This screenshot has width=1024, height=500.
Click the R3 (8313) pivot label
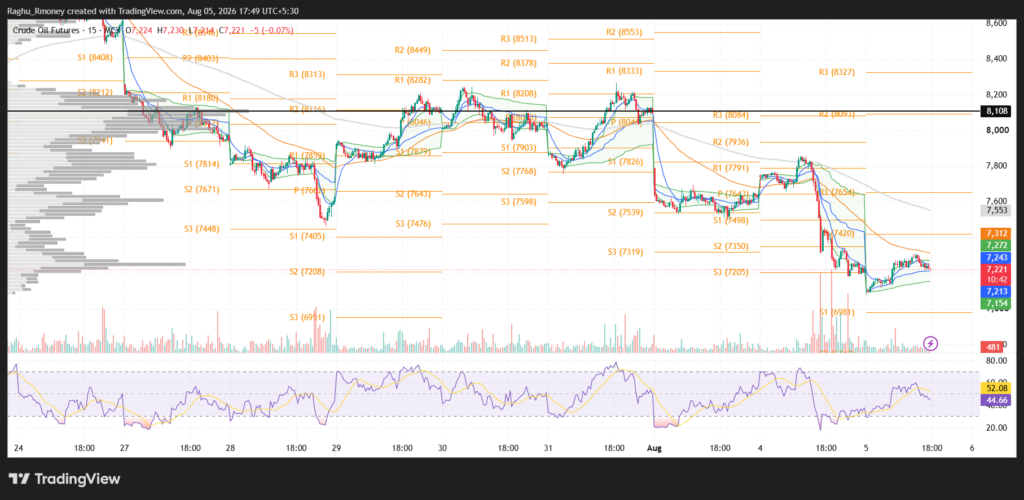click(x=308, y=74)
